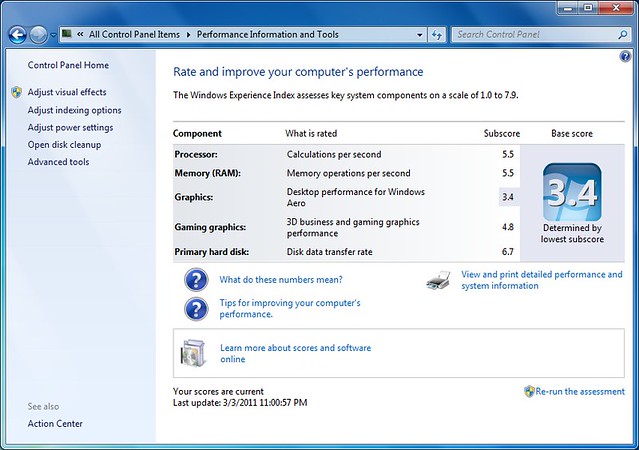Open Advanced tools
The width and height of the screenshot is (639, 450).
[x=58, y=162]
